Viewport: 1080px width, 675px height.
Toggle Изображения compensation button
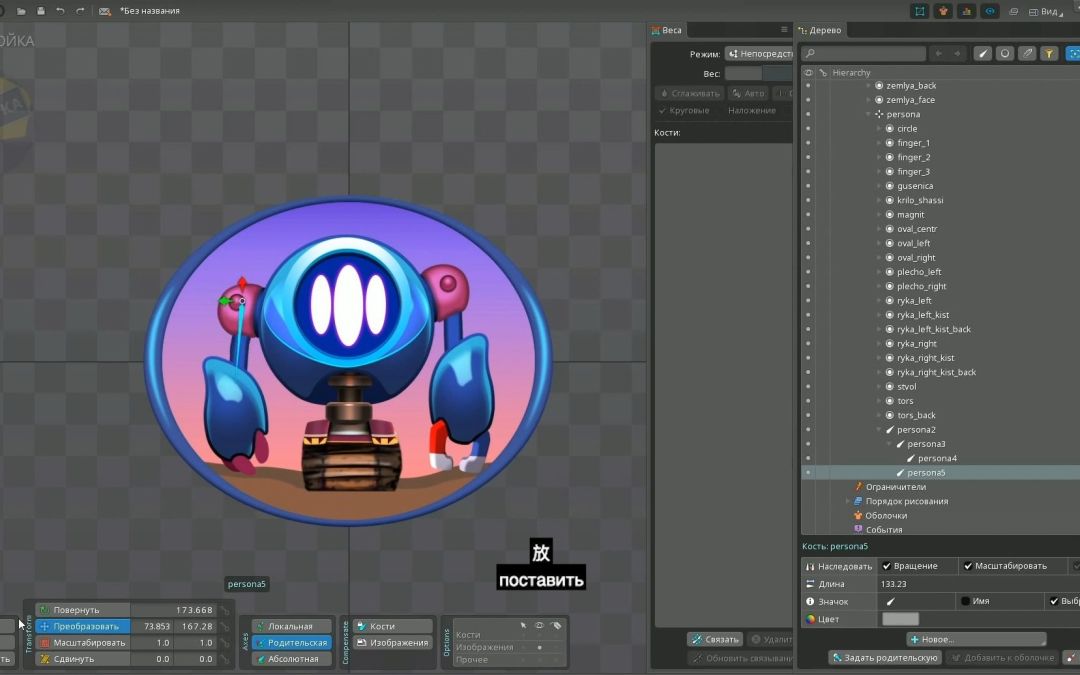tap(393, 643)
